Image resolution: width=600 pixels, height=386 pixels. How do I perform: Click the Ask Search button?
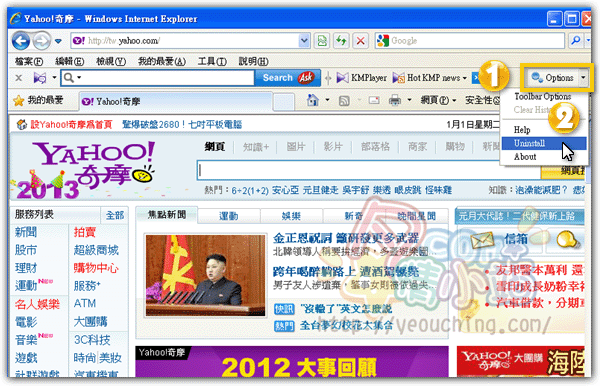point(287,78)
